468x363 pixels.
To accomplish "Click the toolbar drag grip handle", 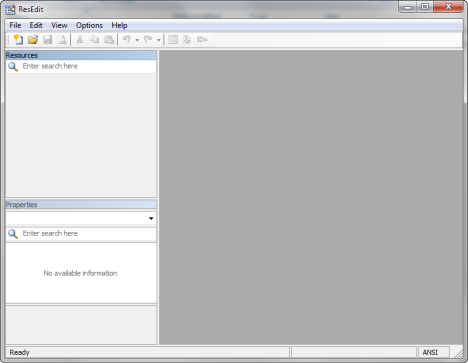I will pos(8,40).
